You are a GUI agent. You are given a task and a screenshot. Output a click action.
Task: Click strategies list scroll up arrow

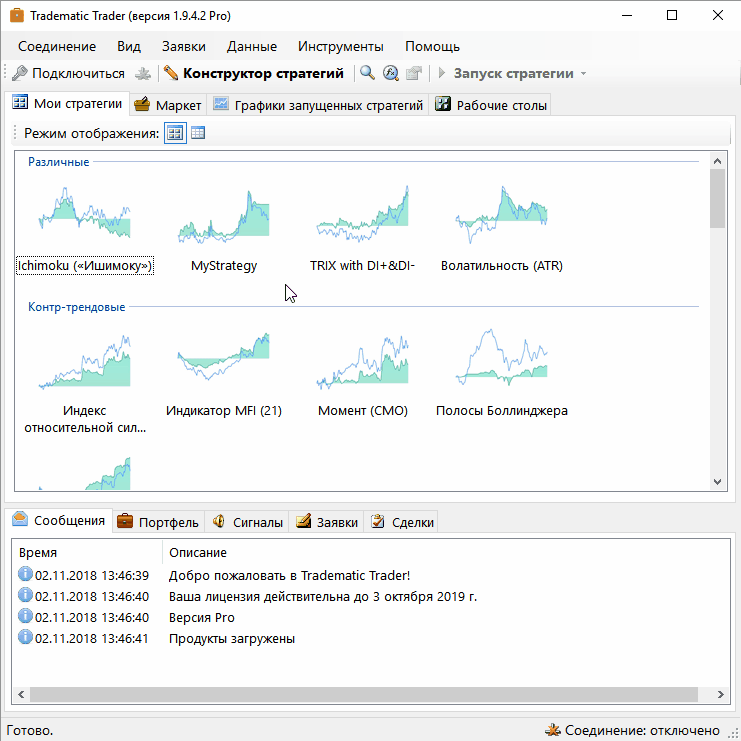(717, 161)
